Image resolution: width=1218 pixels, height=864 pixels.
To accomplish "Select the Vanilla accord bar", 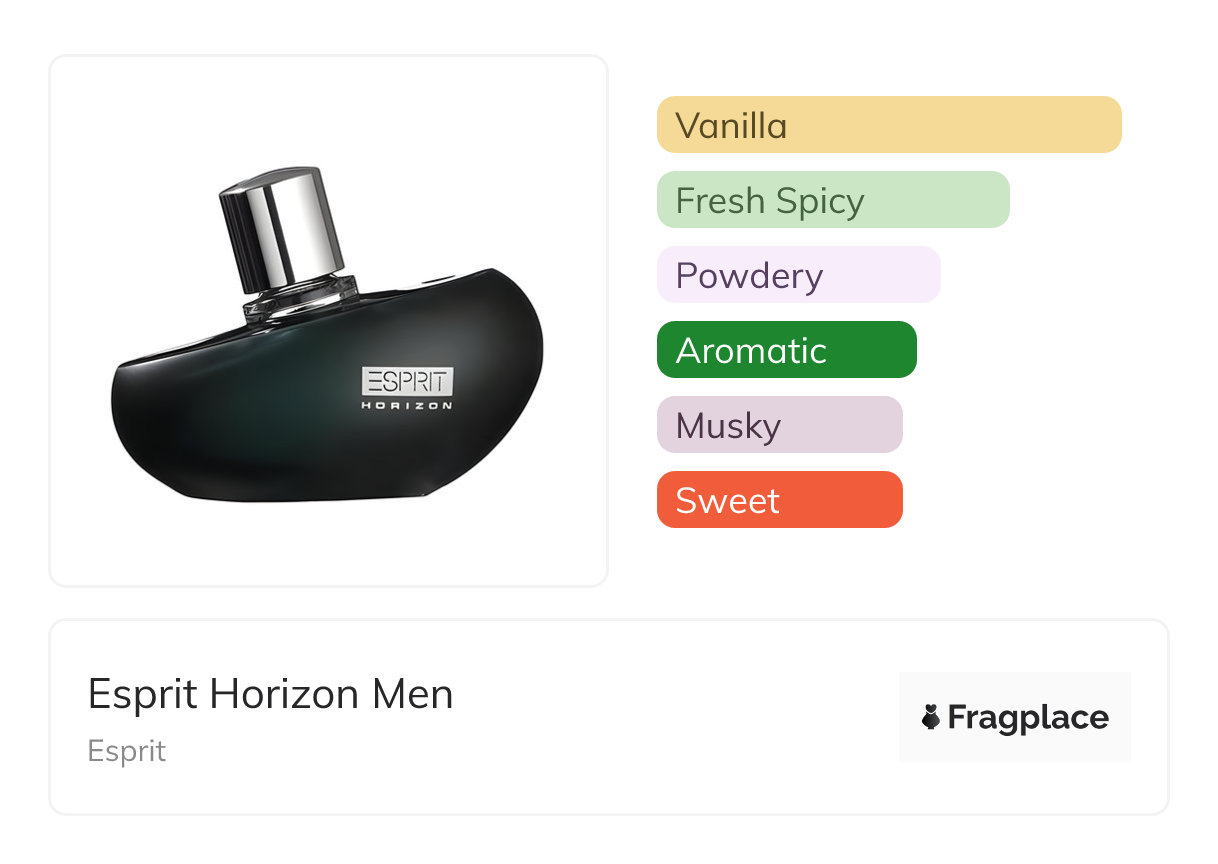I will [888, 125].
